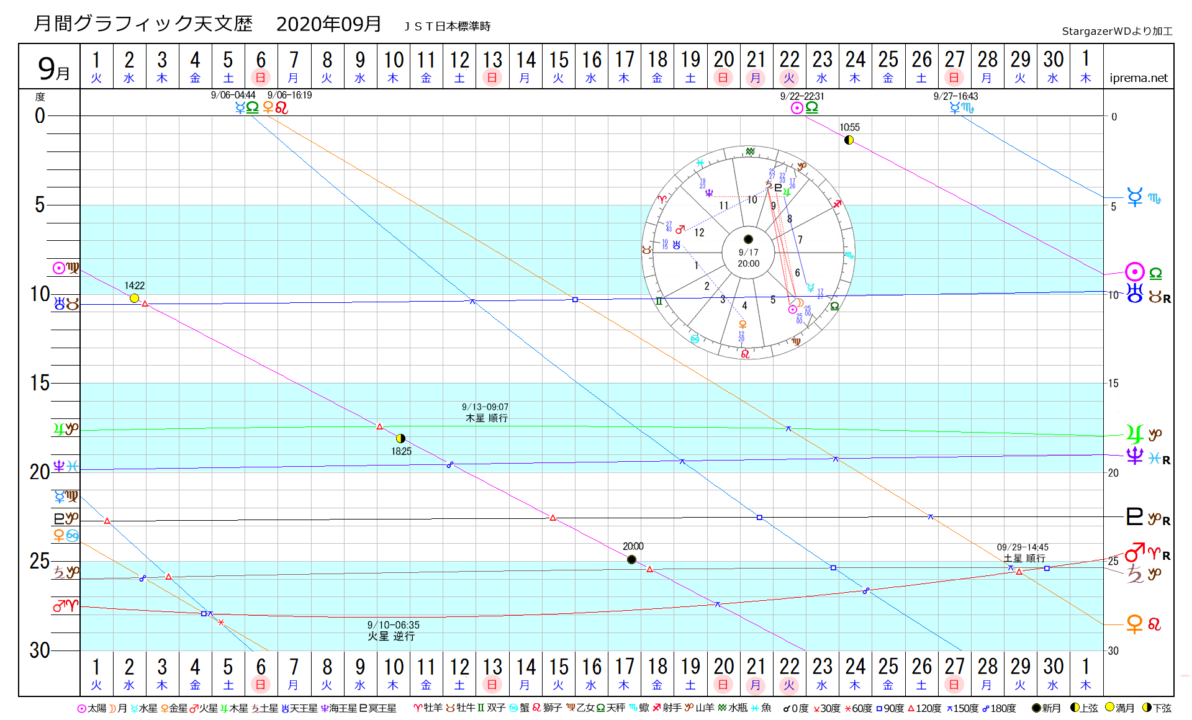Click the Venus glyph inside the horoscope wheel

pyautogui.click(x=742, y=324)
